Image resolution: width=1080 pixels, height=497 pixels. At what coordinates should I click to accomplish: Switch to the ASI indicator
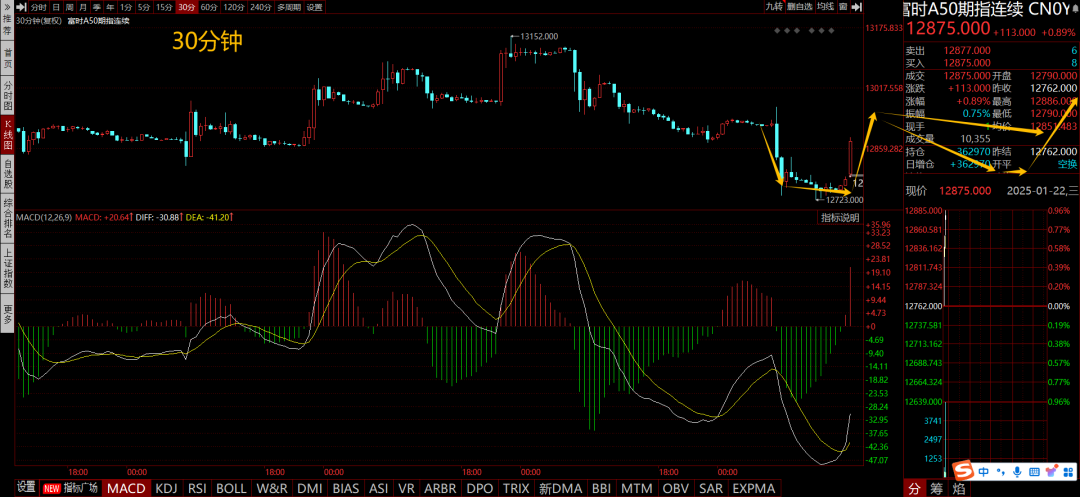pyautogui.click(x=378, y=488)
